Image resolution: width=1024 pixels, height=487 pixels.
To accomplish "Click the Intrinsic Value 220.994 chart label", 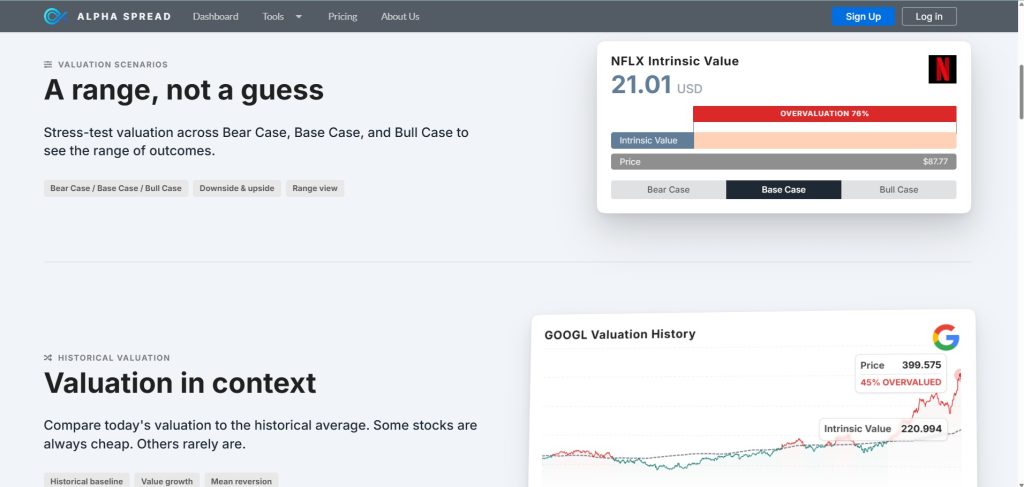I will [x=883, y=429].
